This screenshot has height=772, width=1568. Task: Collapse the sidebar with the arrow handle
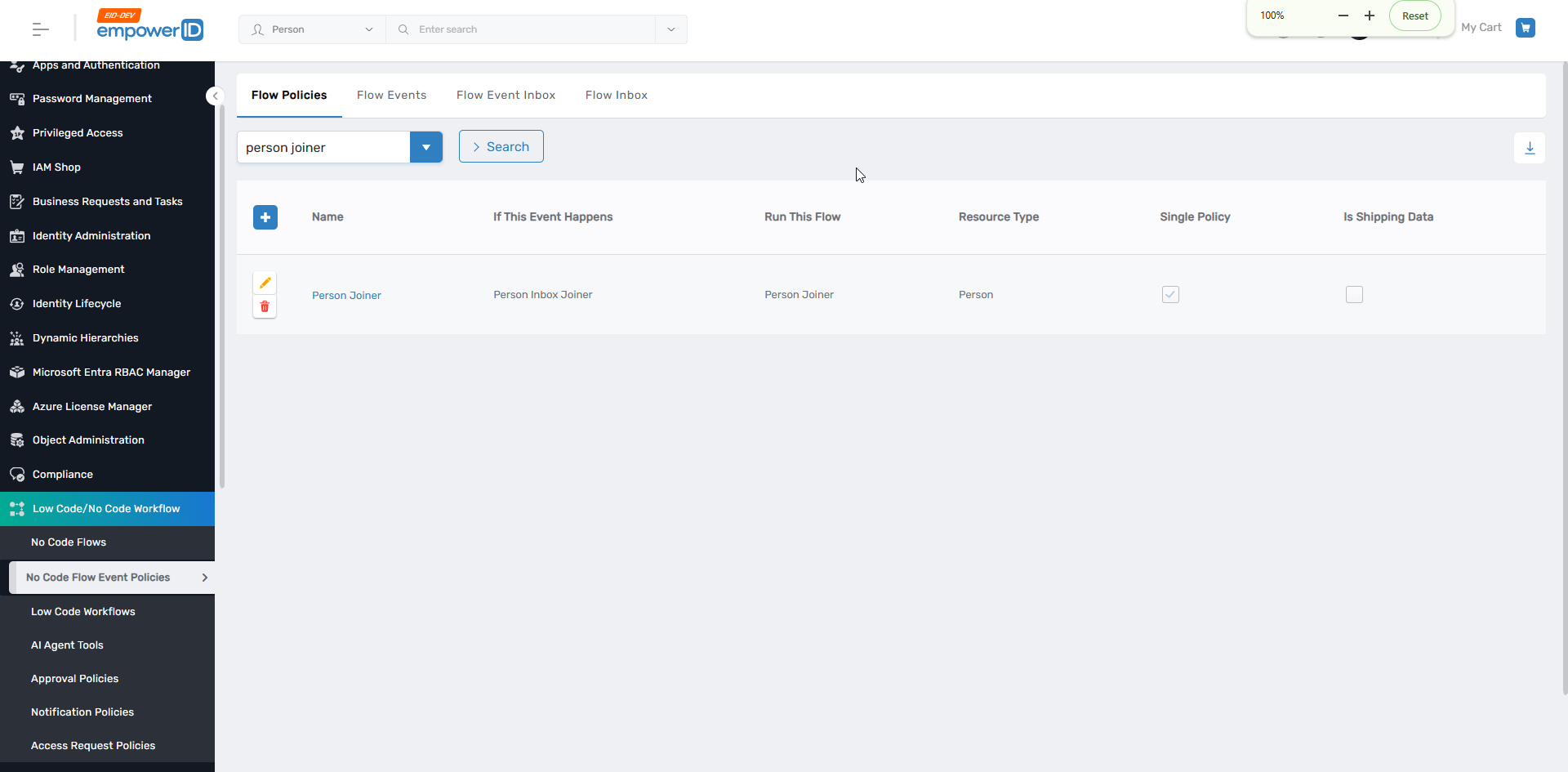pyautogui.click(x=215, y=96)
